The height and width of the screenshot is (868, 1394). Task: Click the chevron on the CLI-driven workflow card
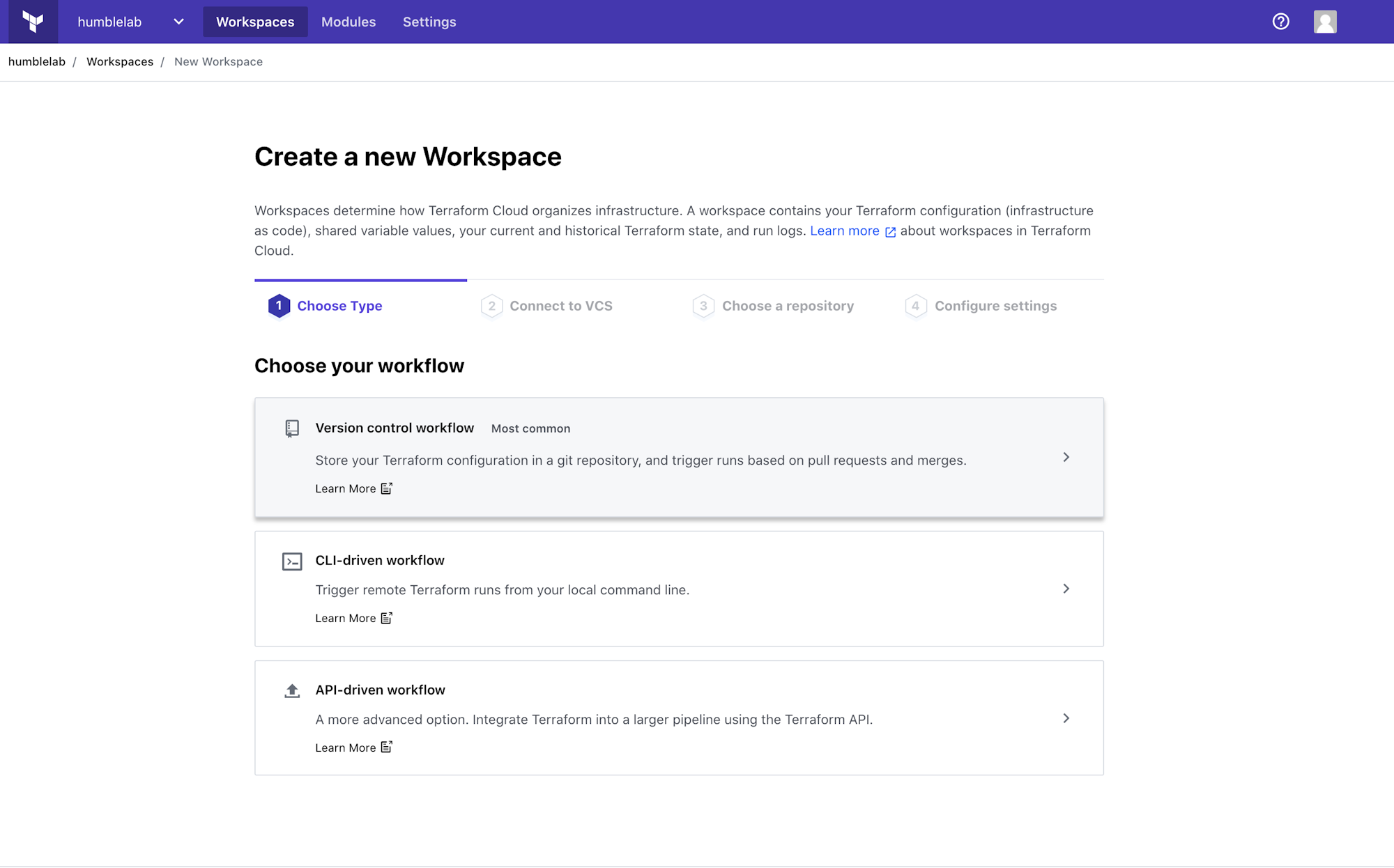1066,589
